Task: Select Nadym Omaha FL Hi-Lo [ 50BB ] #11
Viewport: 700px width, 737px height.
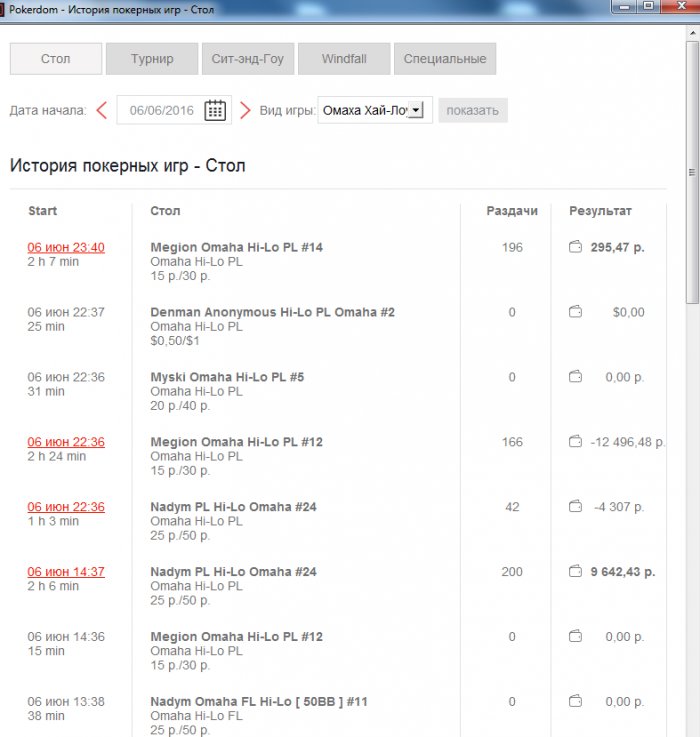Action: tap(259, 701)
